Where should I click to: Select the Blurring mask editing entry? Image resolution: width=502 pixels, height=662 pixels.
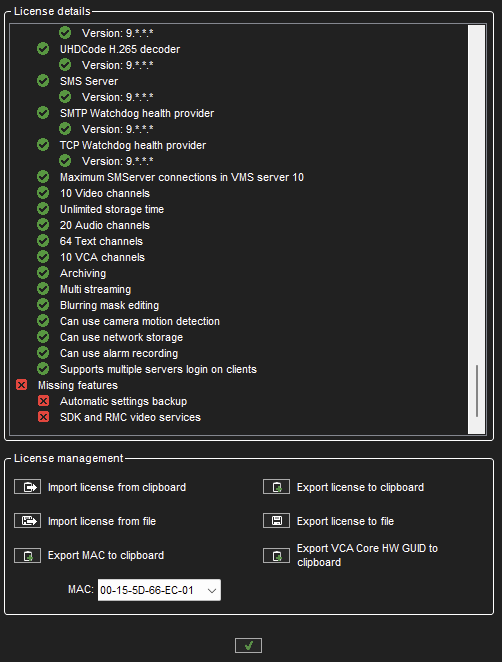coord(109,305)
